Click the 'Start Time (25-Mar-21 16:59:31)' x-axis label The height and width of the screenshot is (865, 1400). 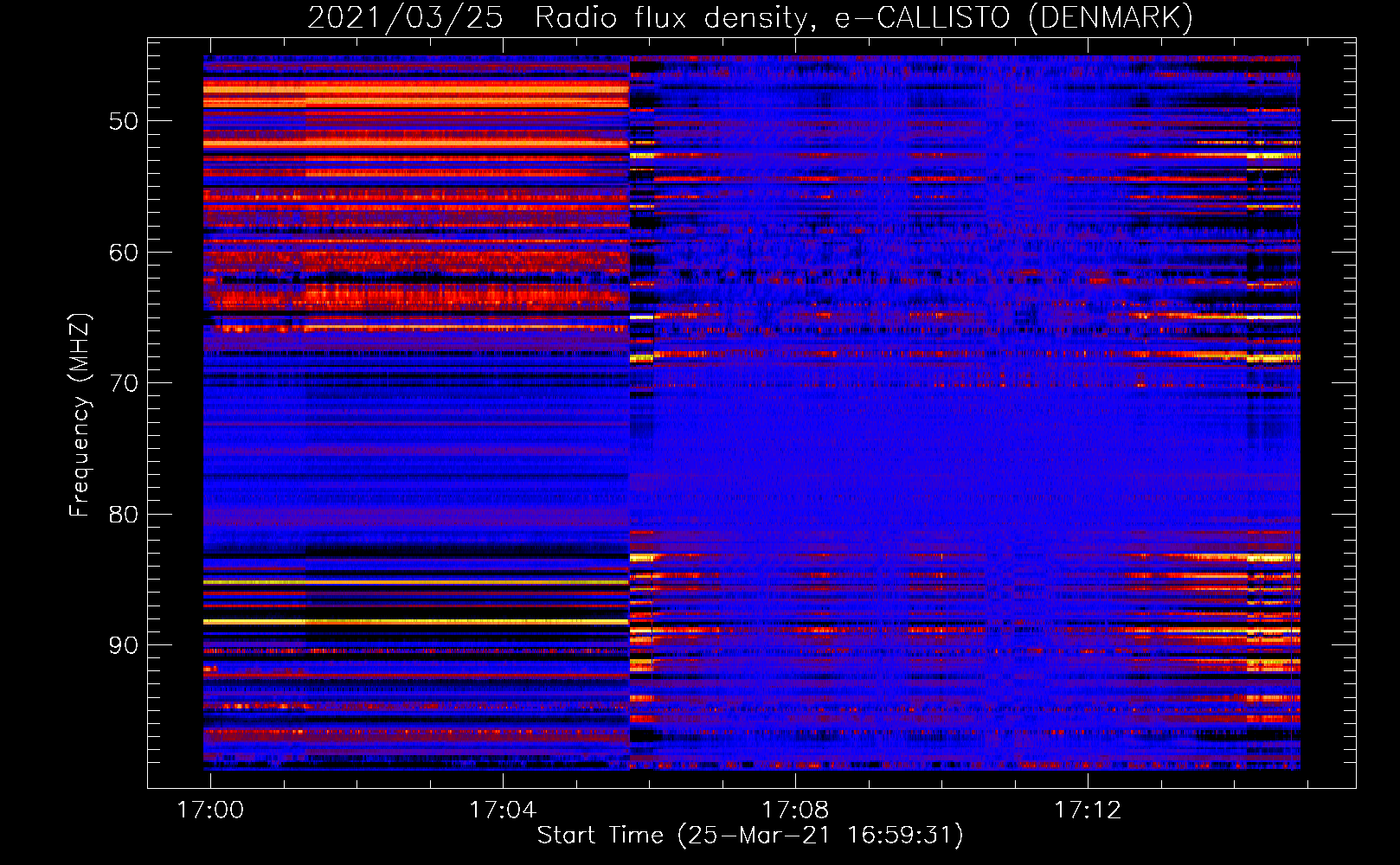[750, 836]
